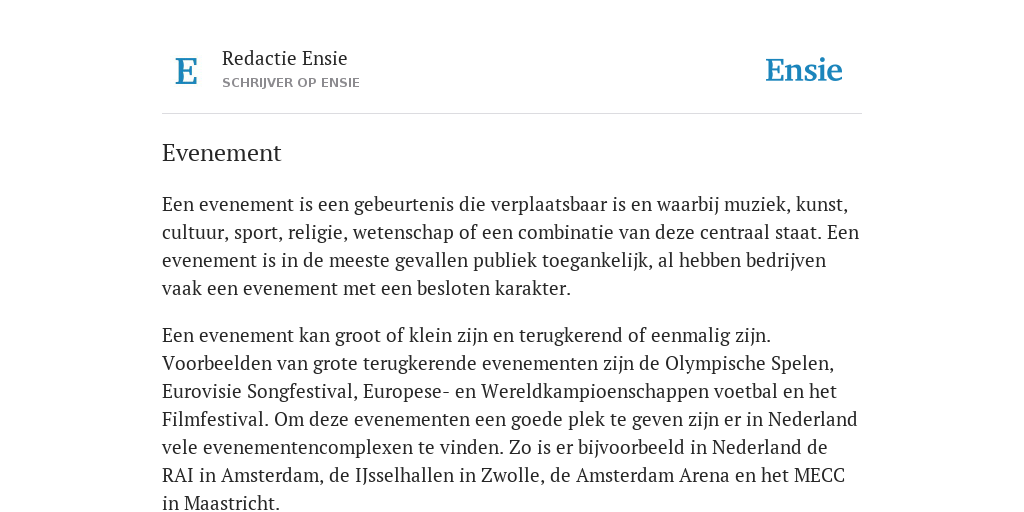Click the divider line below the author header
This screenshot has height=512, width=1024.
click(x=512, y=114)
